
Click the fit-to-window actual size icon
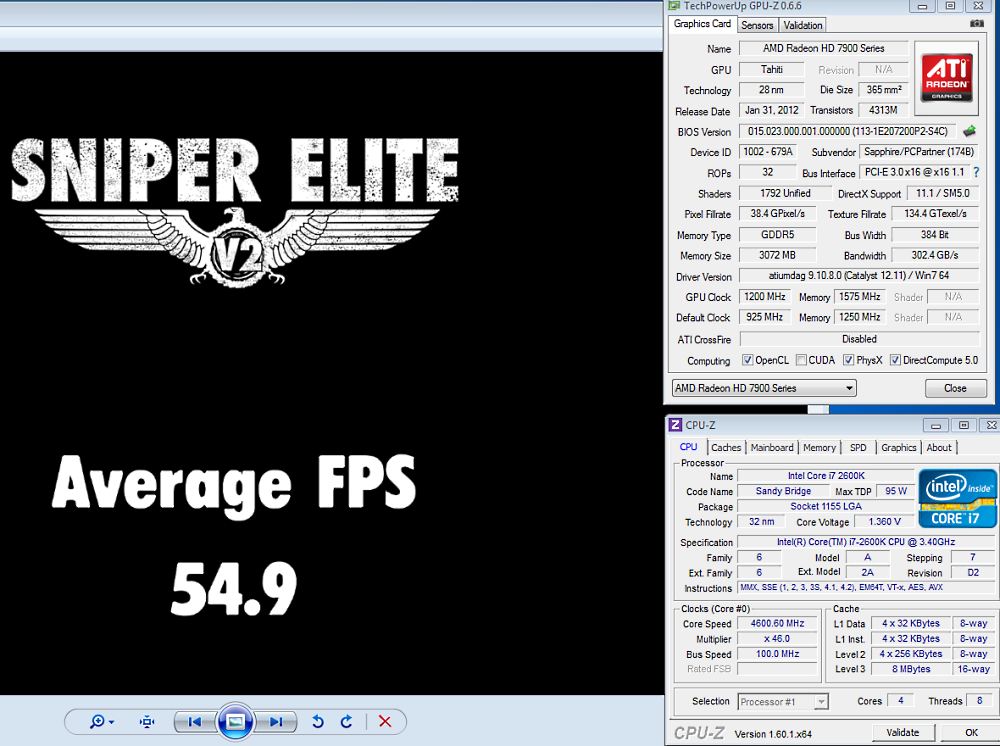[x=147, y=721]
